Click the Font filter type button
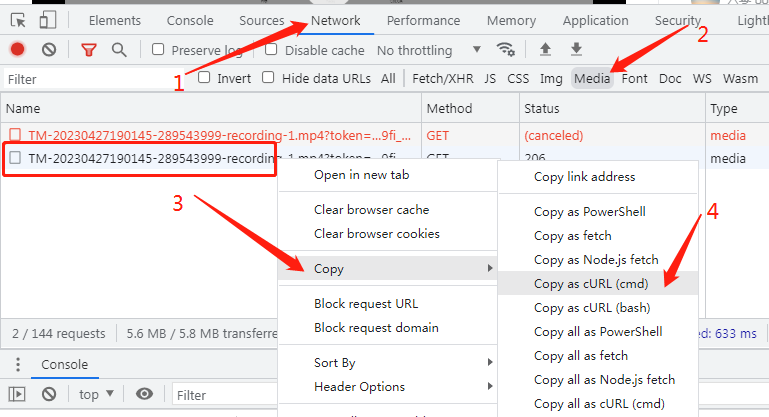This screenshot has width=769, height=417. point(634,78)
